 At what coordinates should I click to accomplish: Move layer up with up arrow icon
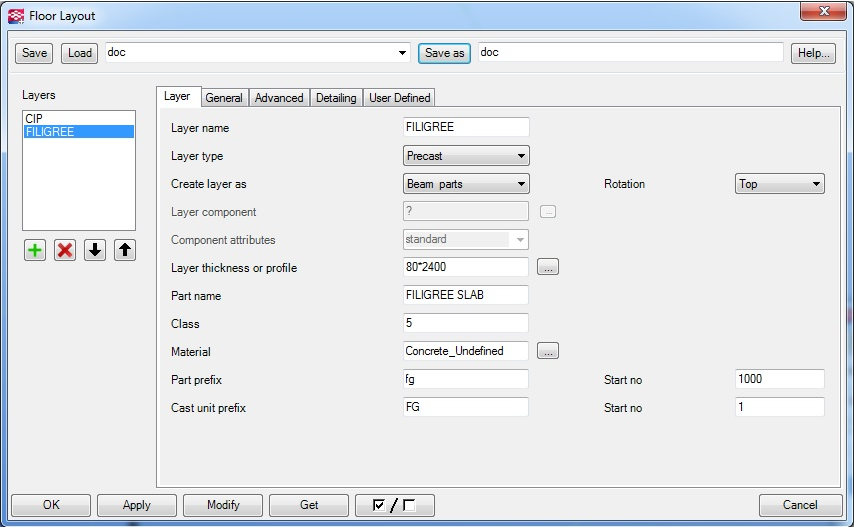[125, 250]
